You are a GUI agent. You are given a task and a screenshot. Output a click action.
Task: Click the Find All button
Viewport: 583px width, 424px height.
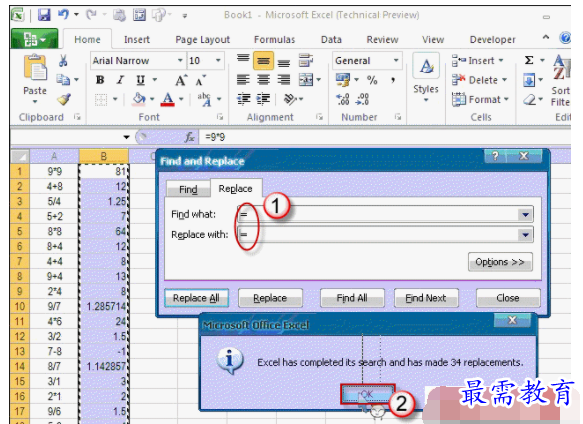(352, 298)
